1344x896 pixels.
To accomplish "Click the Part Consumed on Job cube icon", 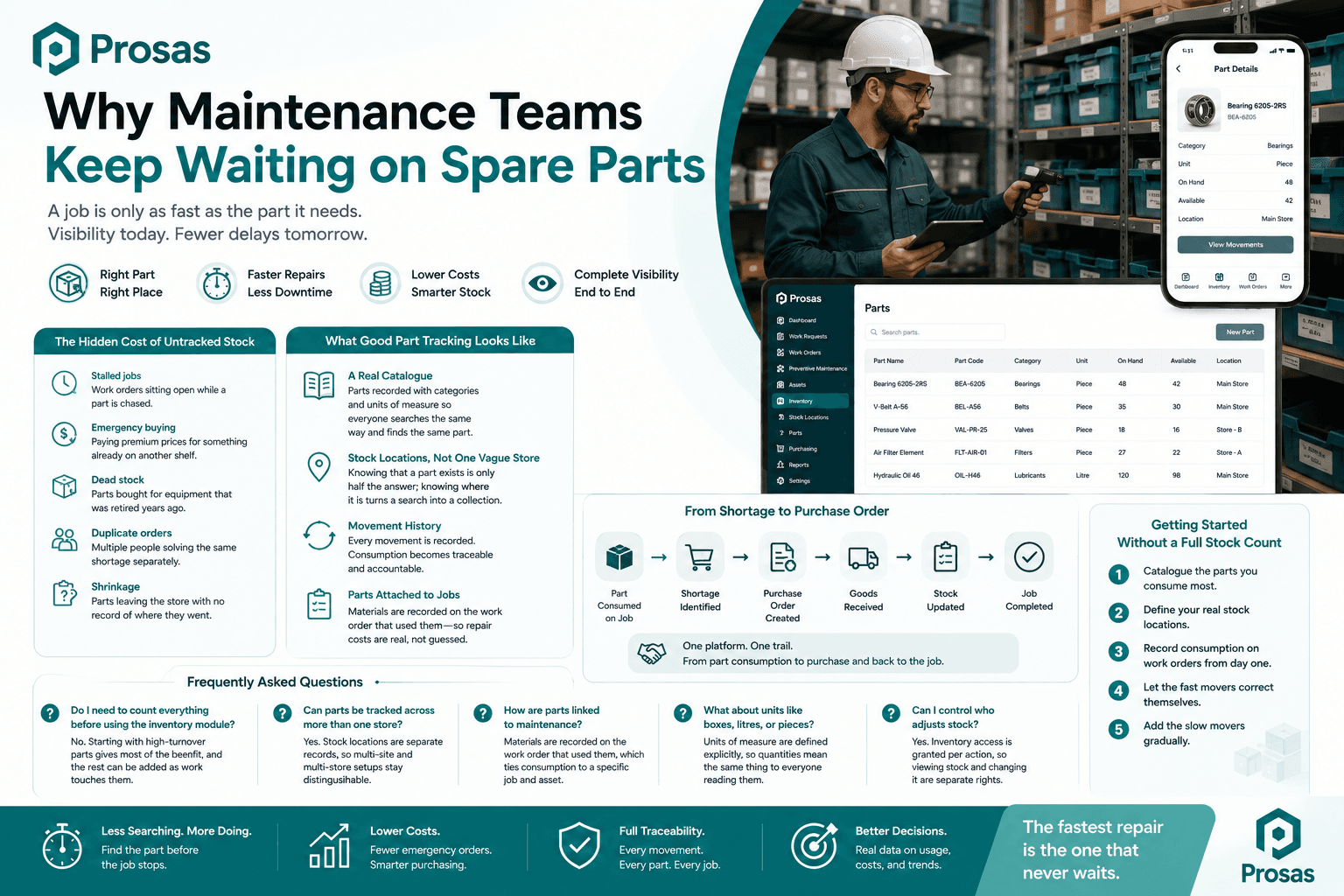I will (x=619, y=556).
